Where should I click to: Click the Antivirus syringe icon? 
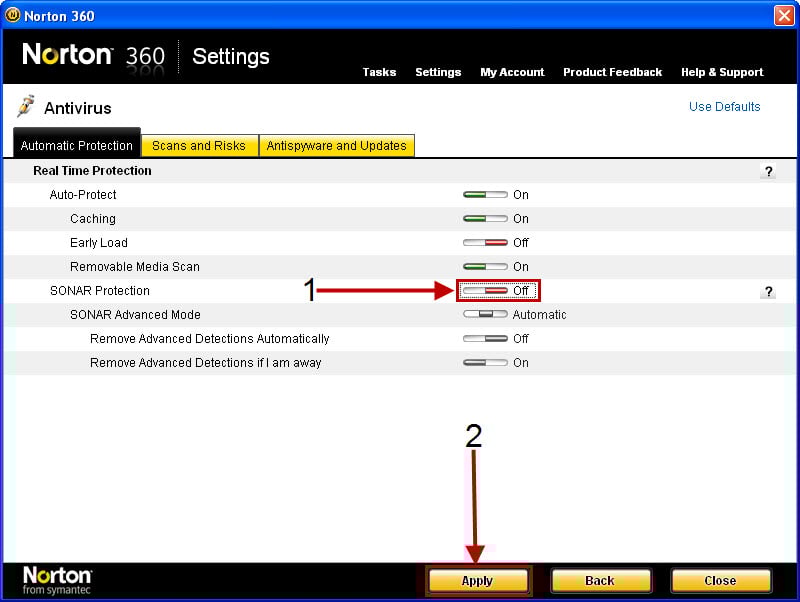click(x=26, y=106)
